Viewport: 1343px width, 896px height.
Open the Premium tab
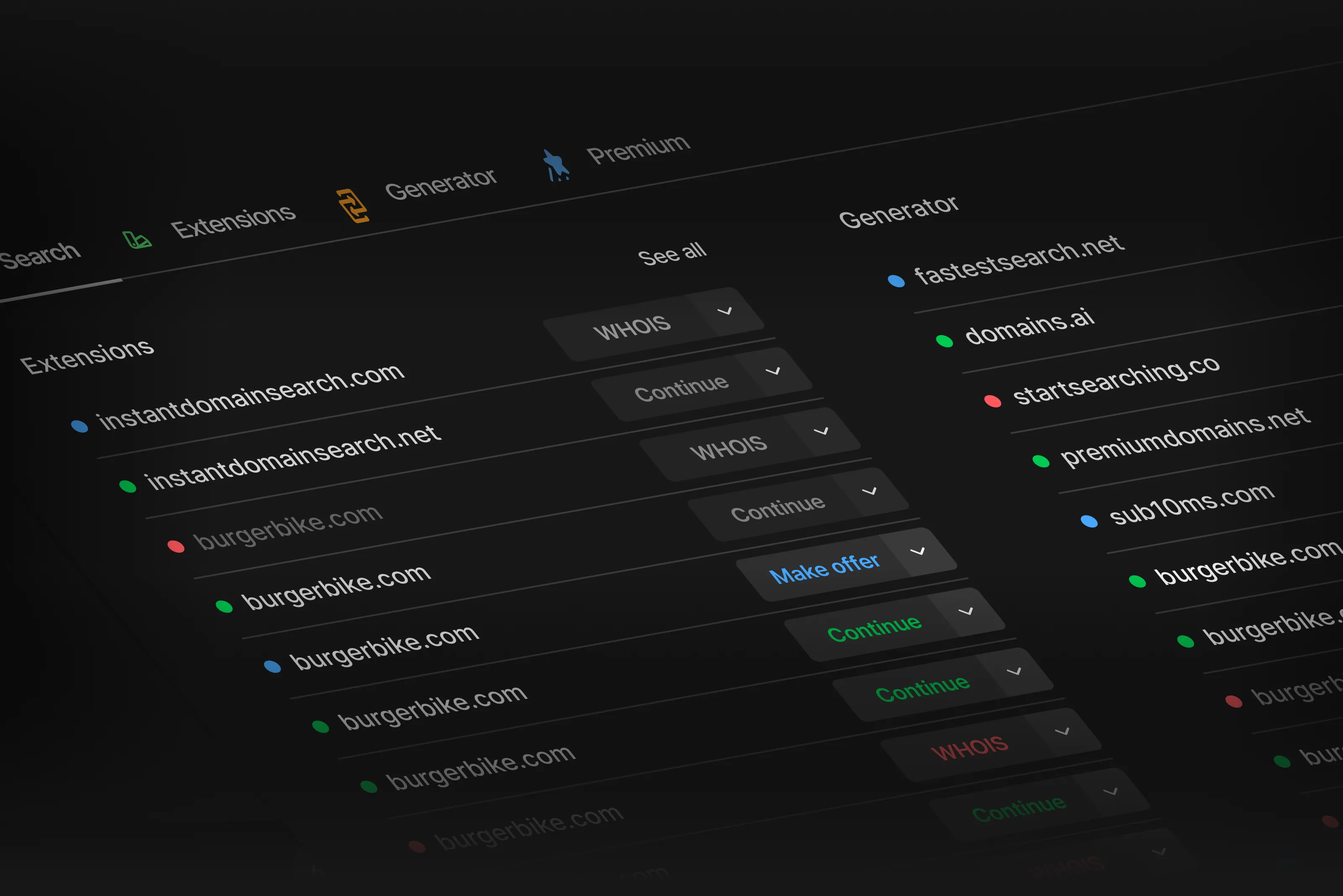(x=639, y=149)
